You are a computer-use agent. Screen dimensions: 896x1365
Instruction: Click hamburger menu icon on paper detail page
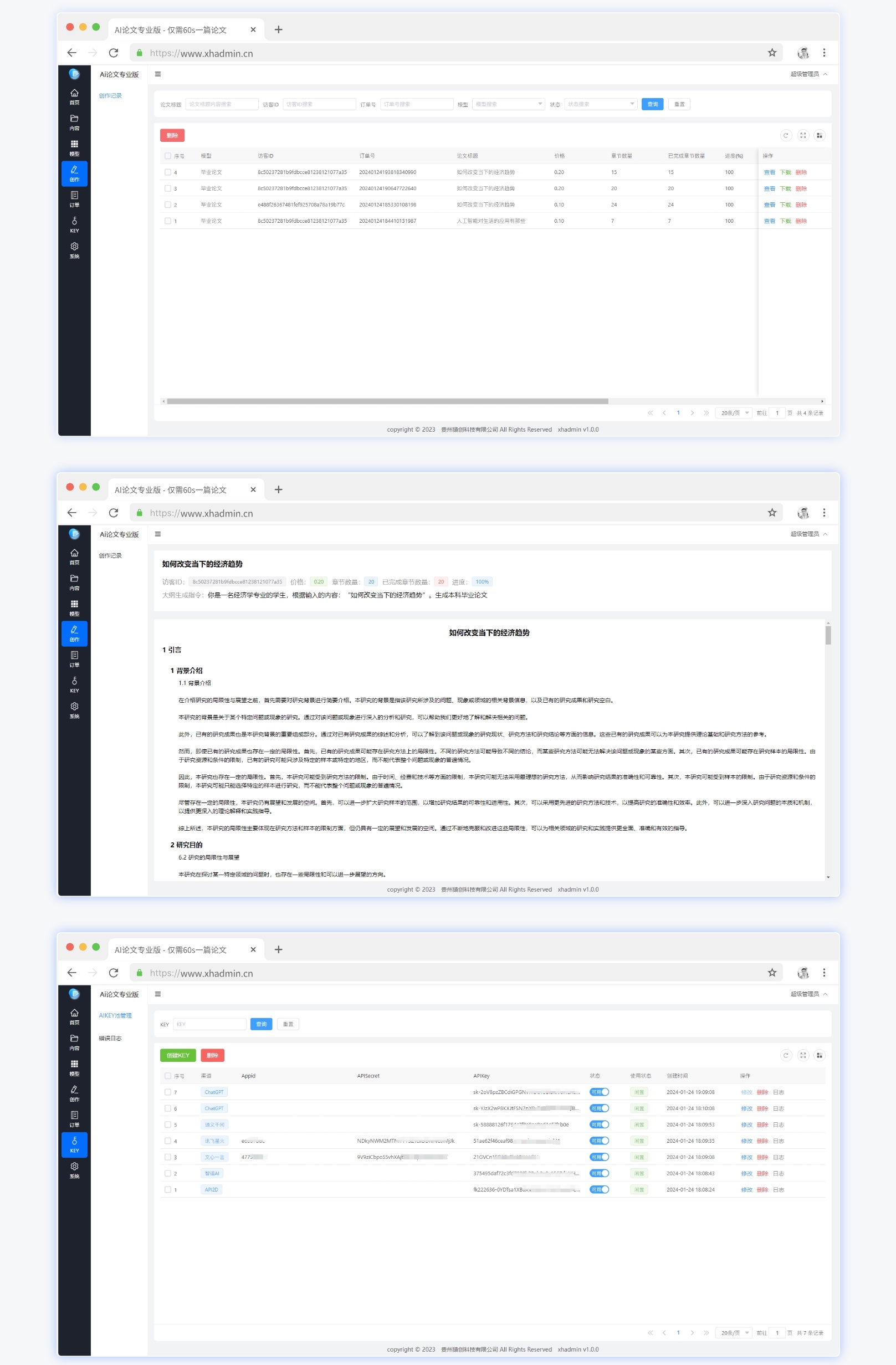[158, 534]
